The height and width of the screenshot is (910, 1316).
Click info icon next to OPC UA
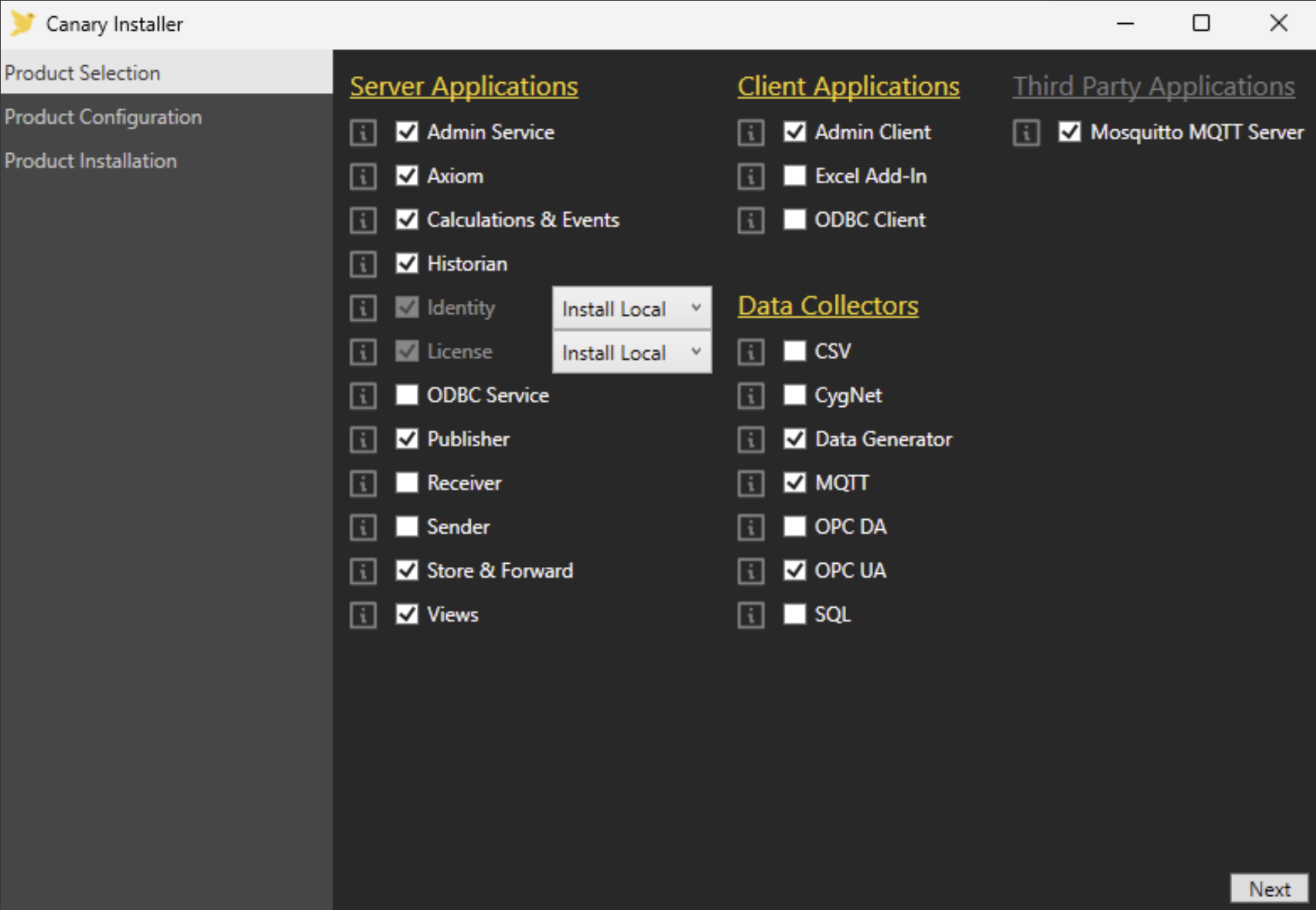[751, 571]
